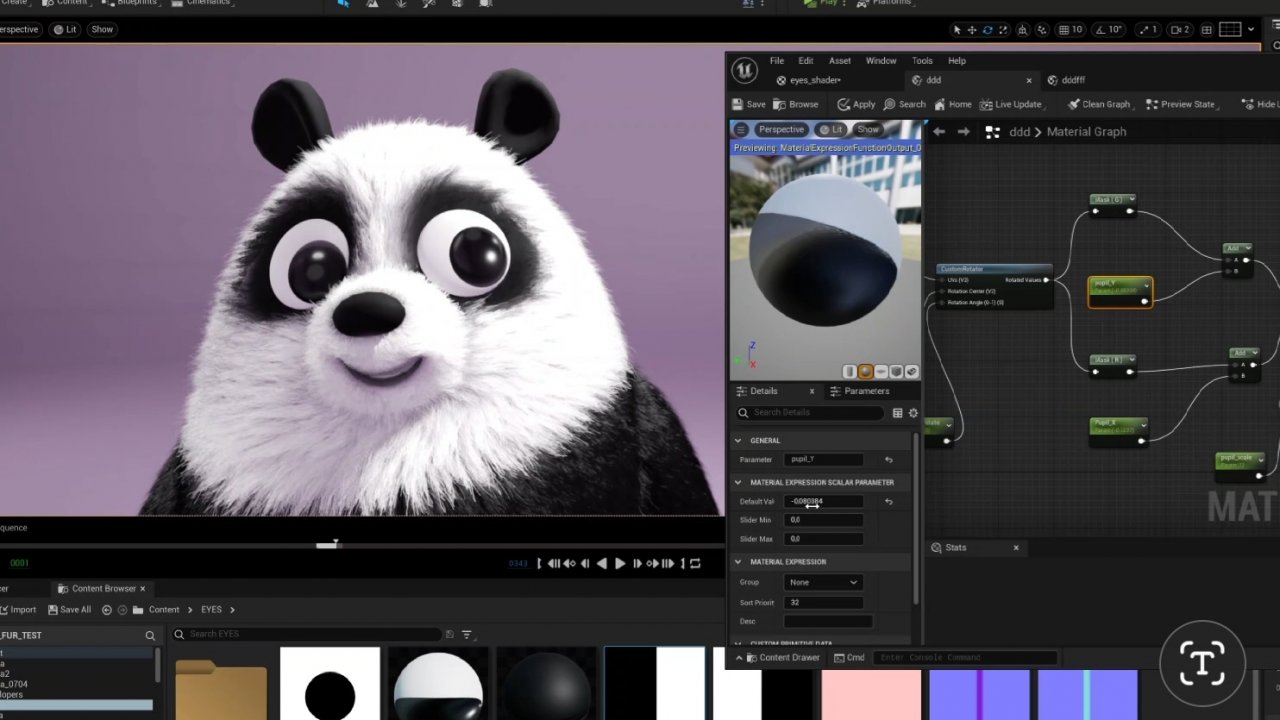Apply the material changes

pos(857,104)
